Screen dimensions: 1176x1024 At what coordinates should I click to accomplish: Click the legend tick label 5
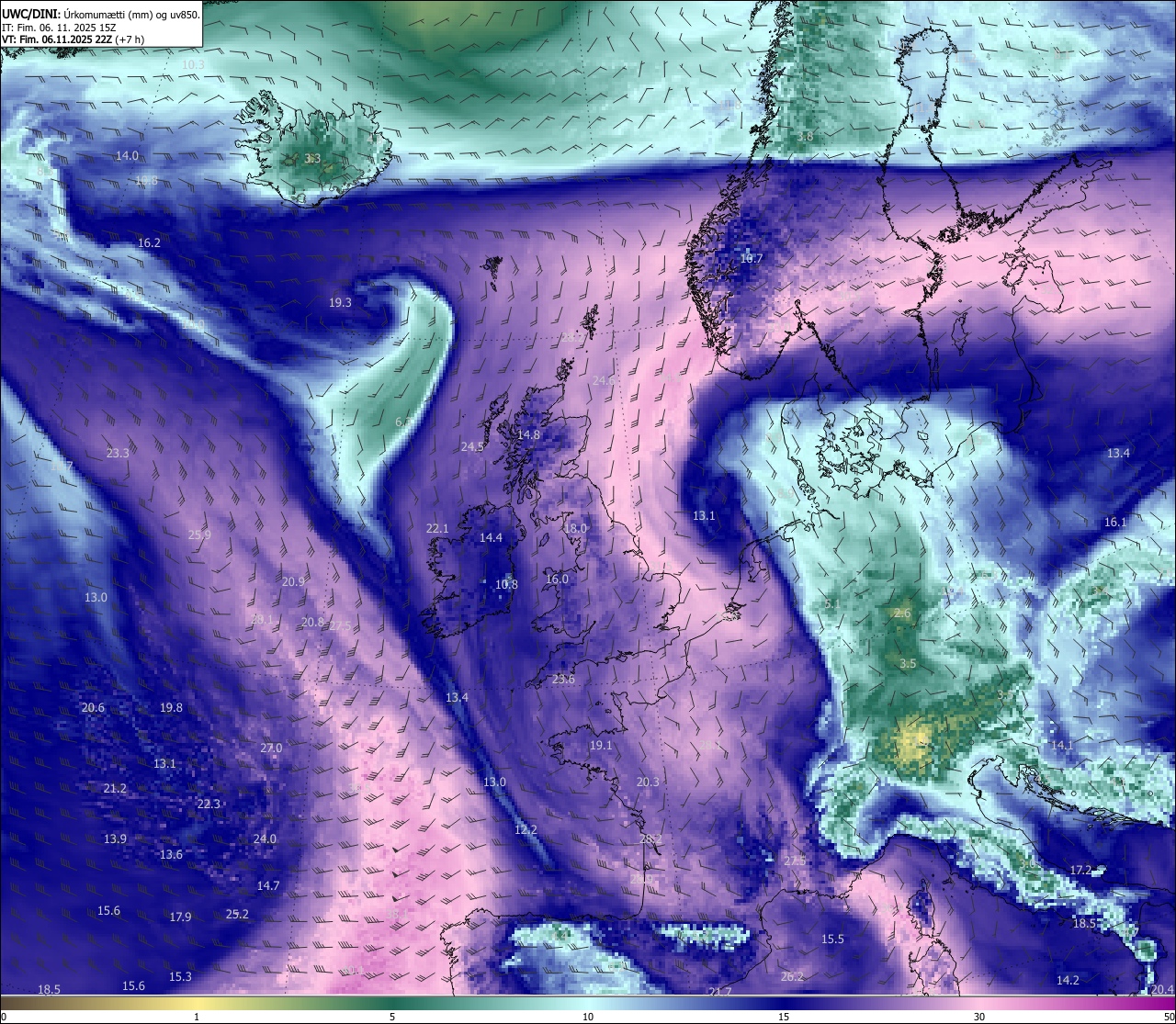pyautogui.click(x=392, y=1017)
